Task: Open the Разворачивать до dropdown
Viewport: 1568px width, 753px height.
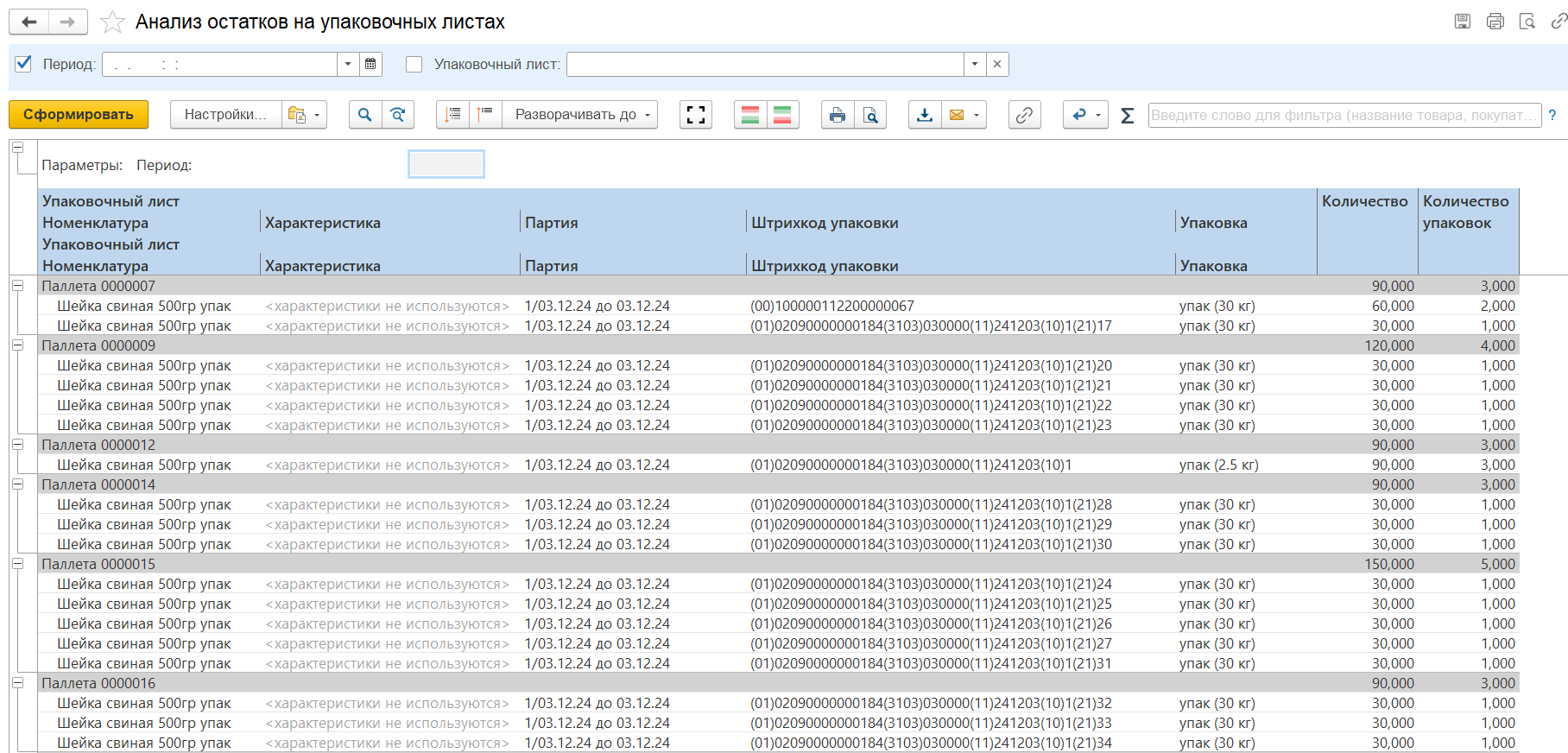Action: coord(582,115)
